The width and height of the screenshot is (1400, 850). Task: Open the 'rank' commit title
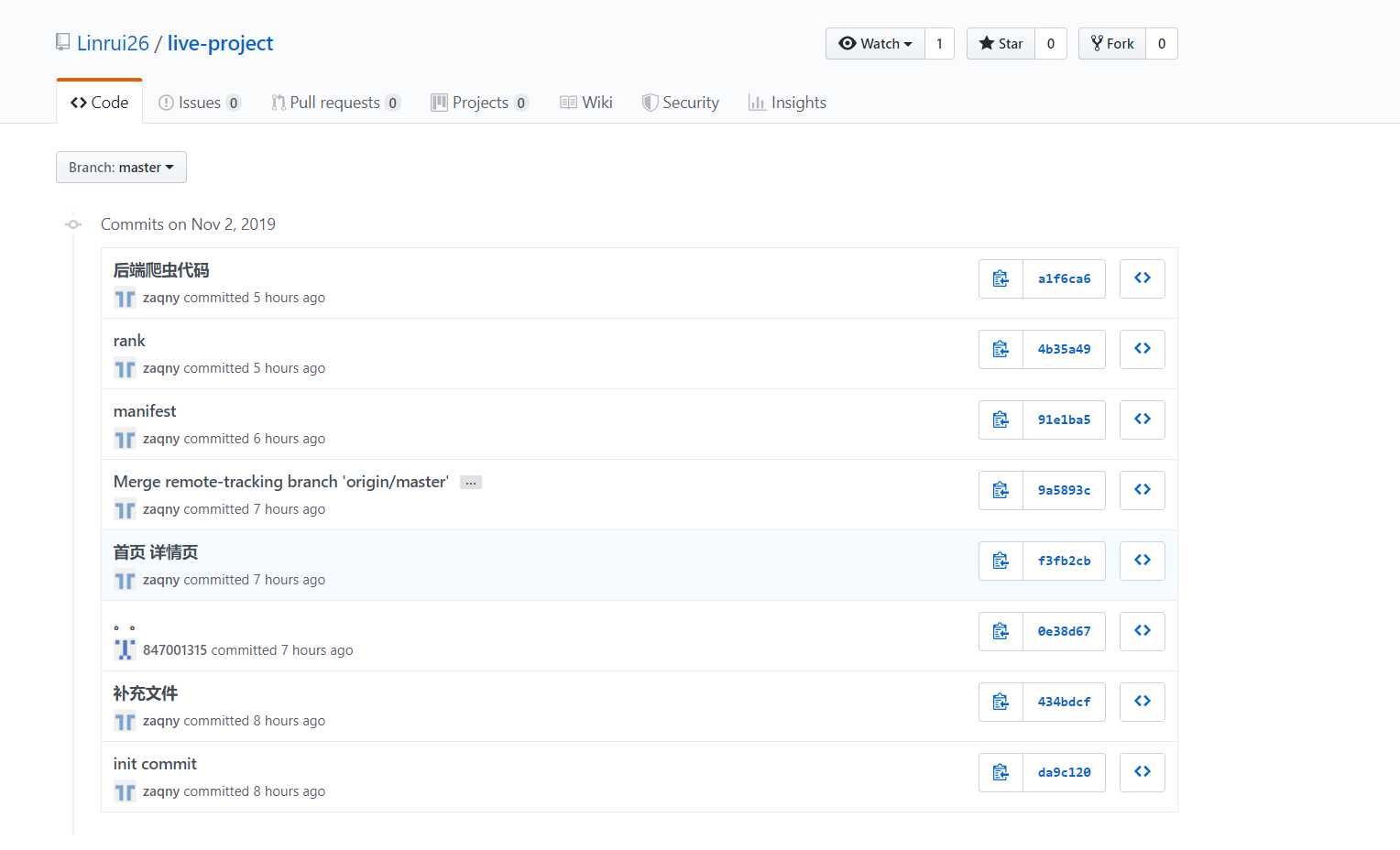(129, 341)
